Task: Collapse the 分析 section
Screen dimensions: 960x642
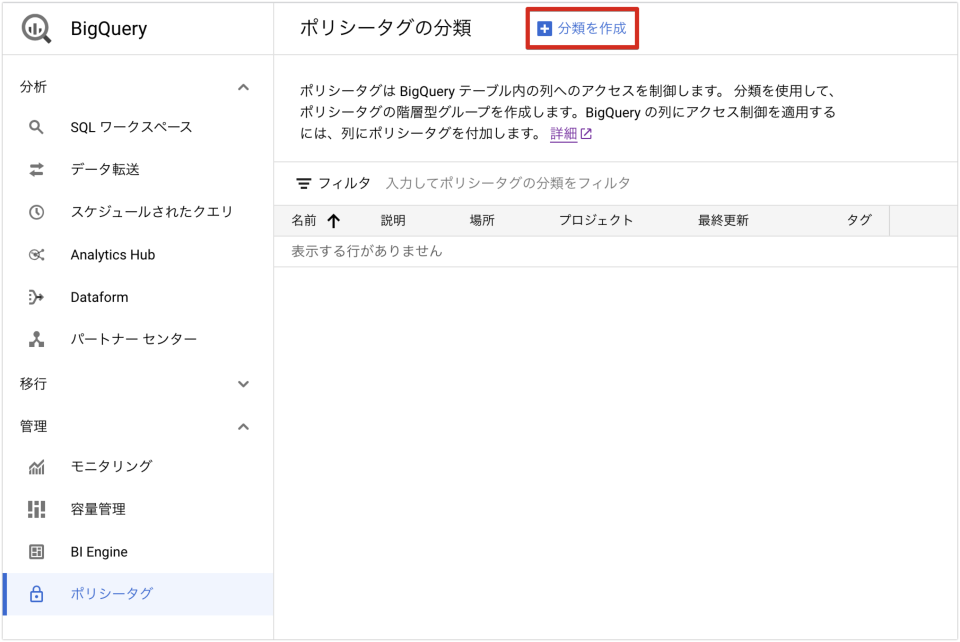Action: [x=243, y=87]
